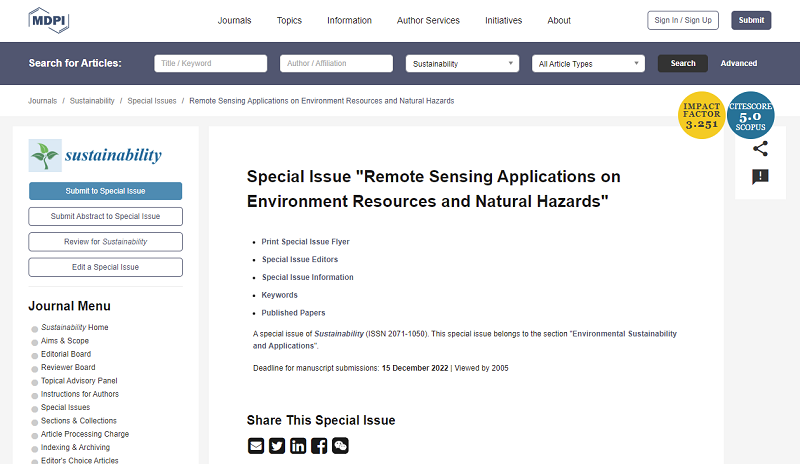The height and width of the screenshot is (464, 800).
Task: Open the Author Services menu
Action: point(428,21)
